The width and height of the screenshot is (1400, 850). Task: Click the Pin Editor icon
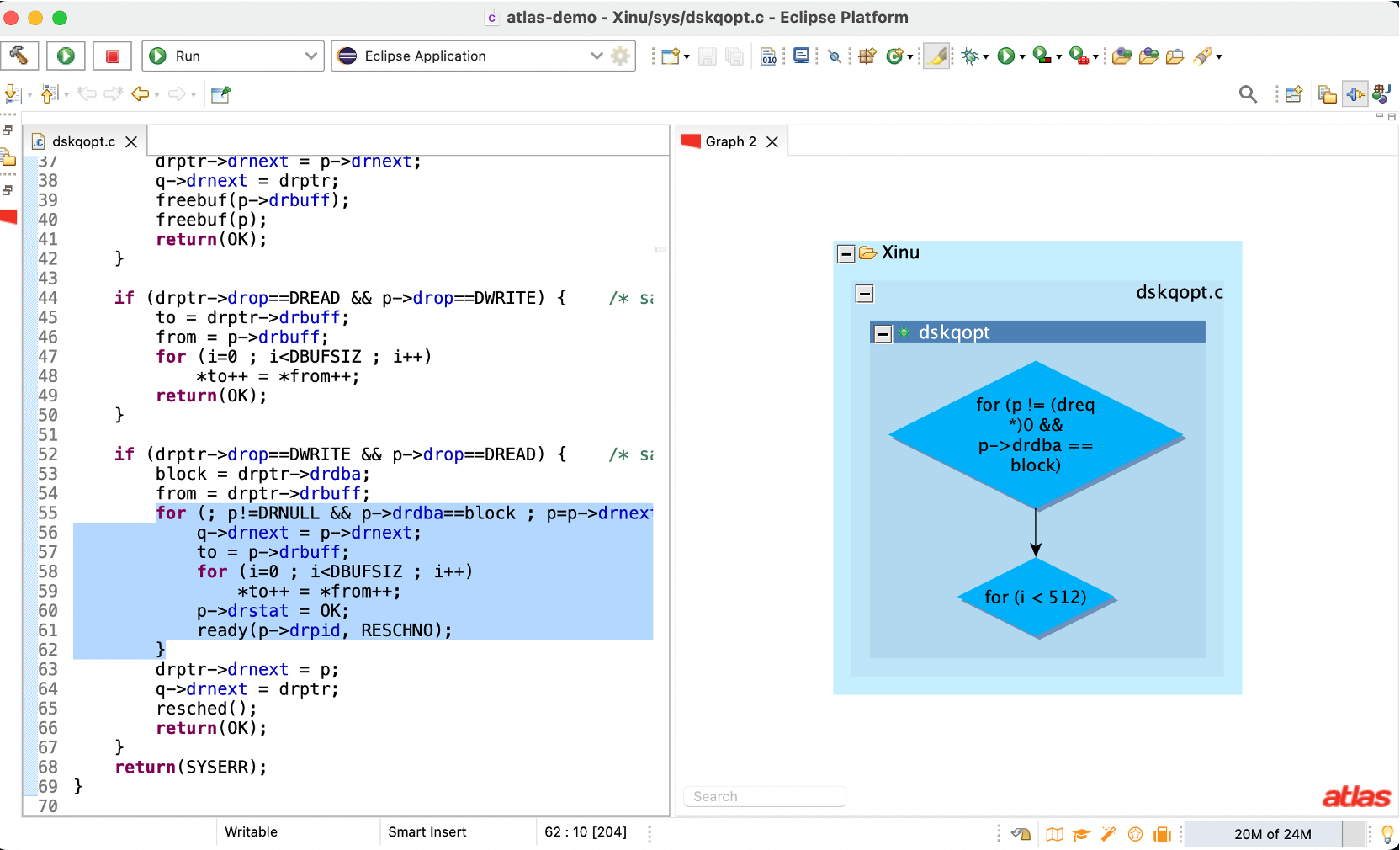[x=221, y=94]
